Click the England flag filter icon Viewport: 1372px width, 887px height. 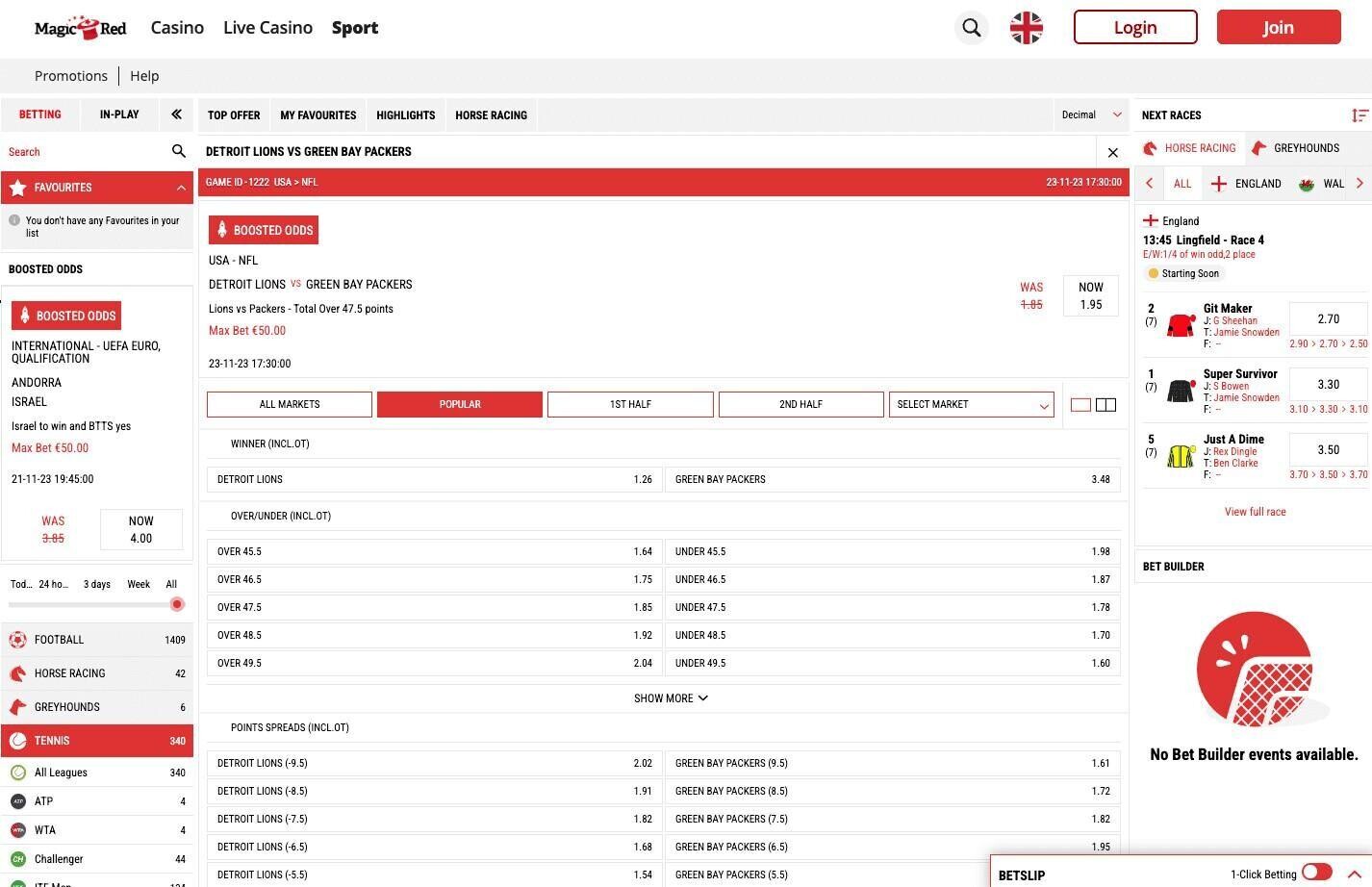1218,184
